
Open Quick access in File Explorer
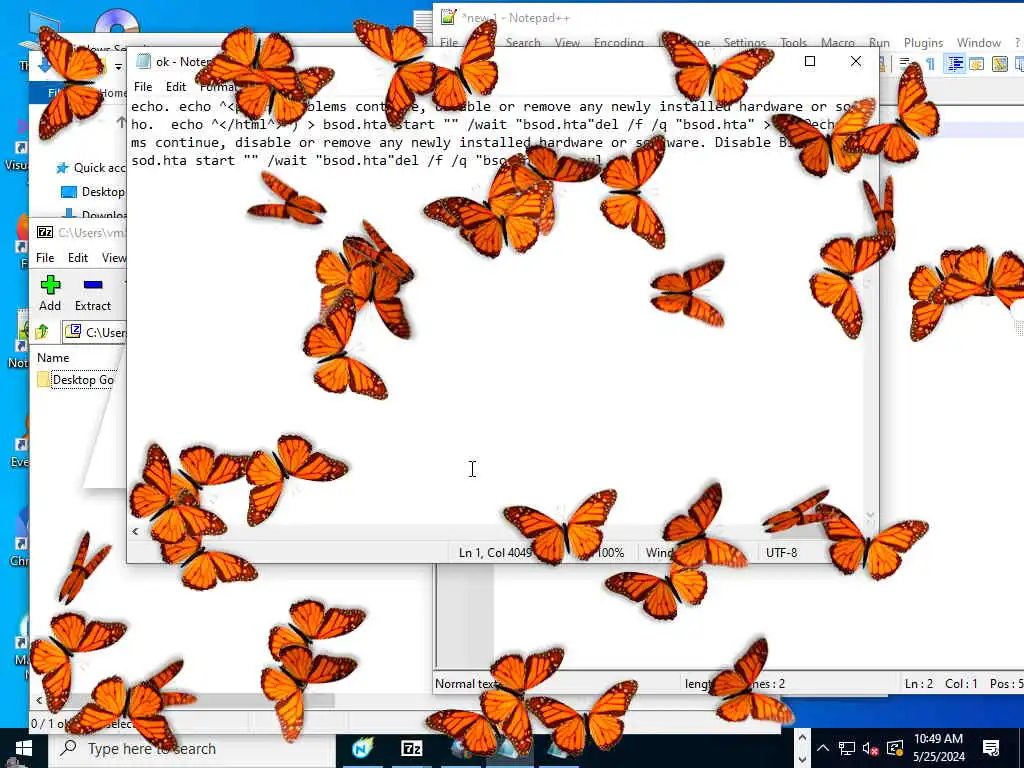[91, 168]
